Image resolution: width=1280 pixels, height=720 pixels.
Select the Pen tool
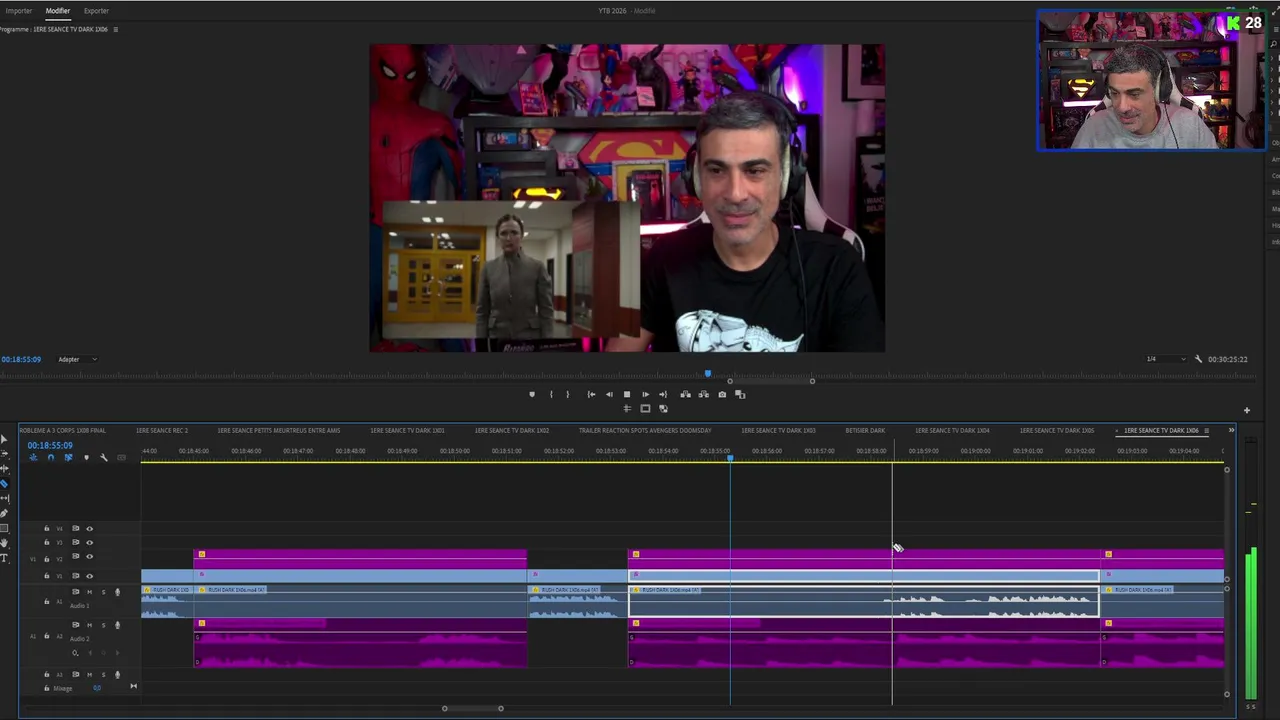(x=4, y=513)
